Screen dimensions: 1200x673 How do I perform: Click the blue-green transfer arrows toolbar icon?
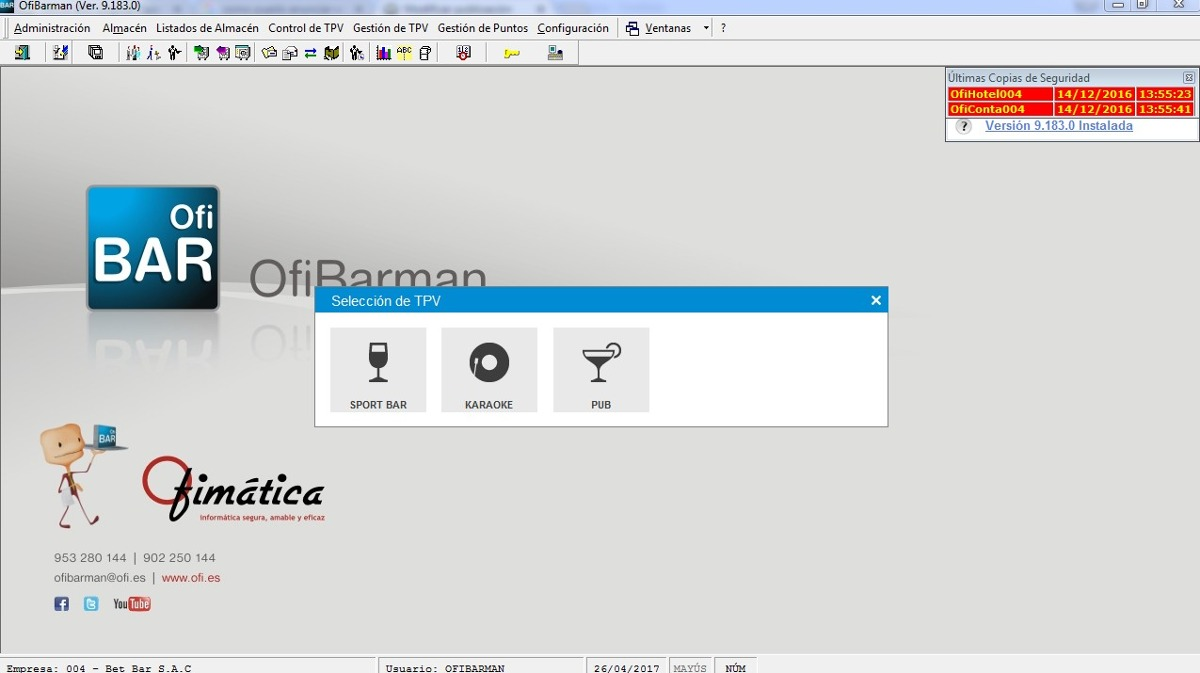(311, 53)
